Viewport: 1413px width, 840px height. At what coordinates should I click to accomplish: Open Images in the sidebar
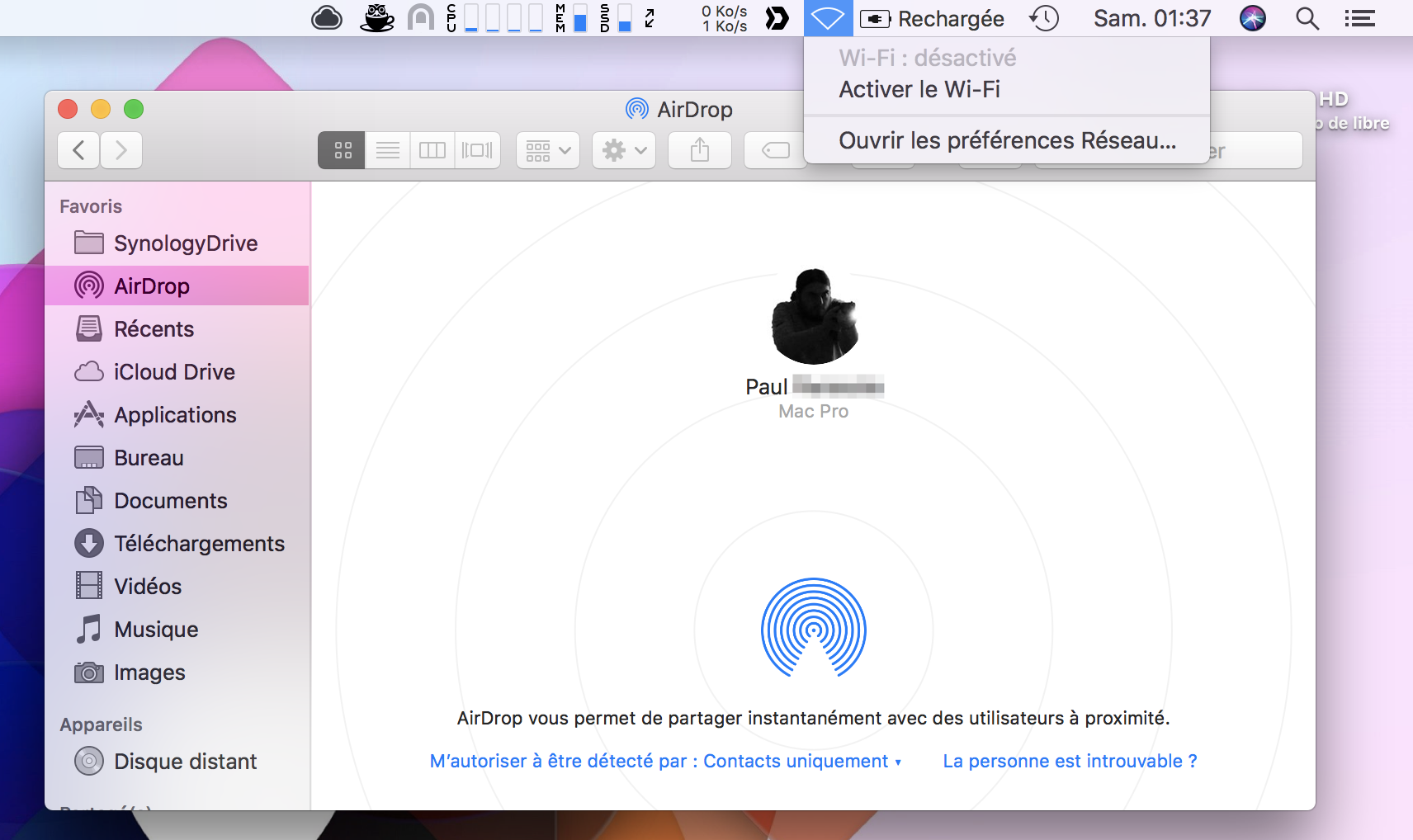point(177,672)
